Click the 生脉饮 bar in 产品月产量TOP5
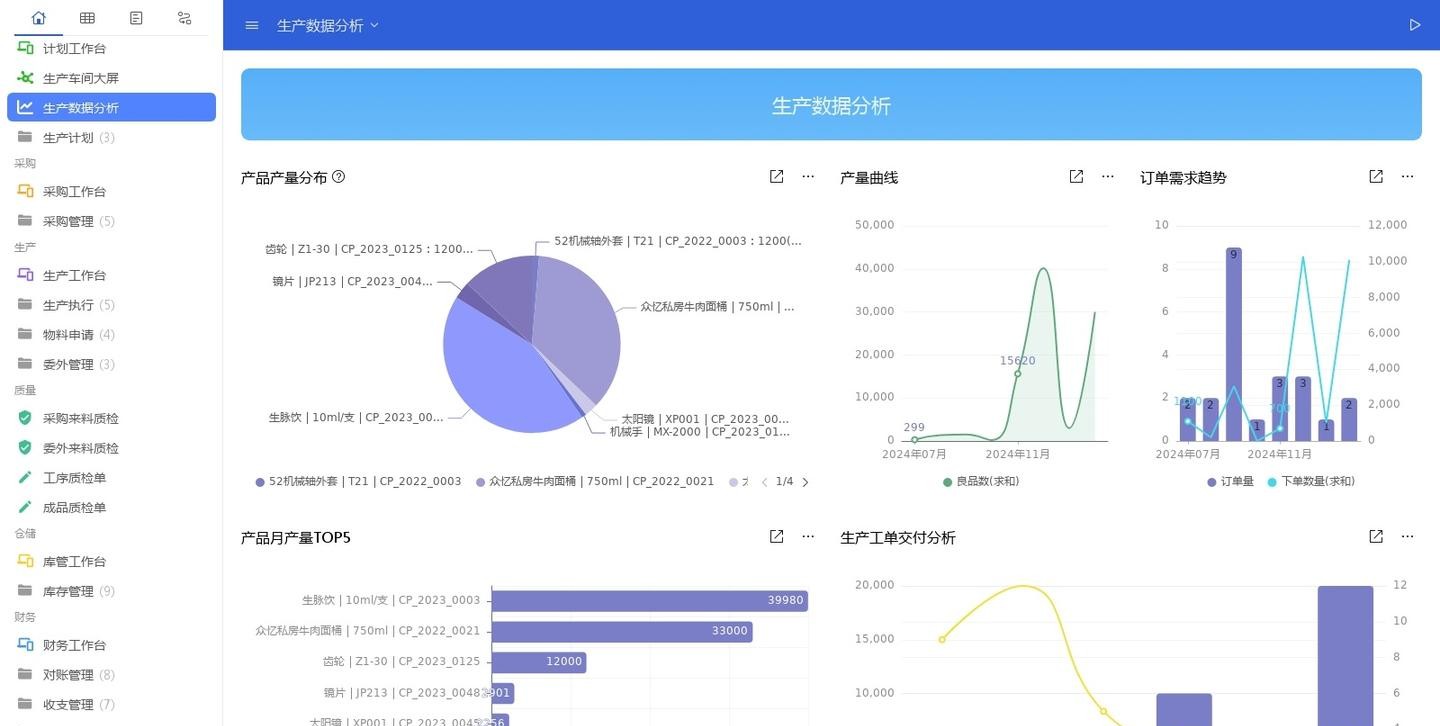Screen dimensions: 1440x726 [x=650, y=600]
